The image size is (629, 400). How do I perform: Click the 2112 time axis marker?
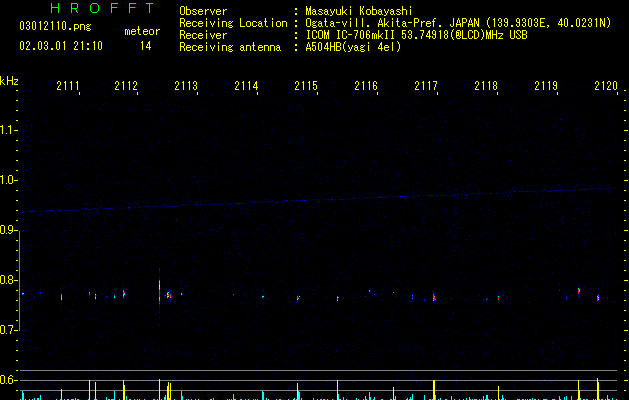[126, 86]
